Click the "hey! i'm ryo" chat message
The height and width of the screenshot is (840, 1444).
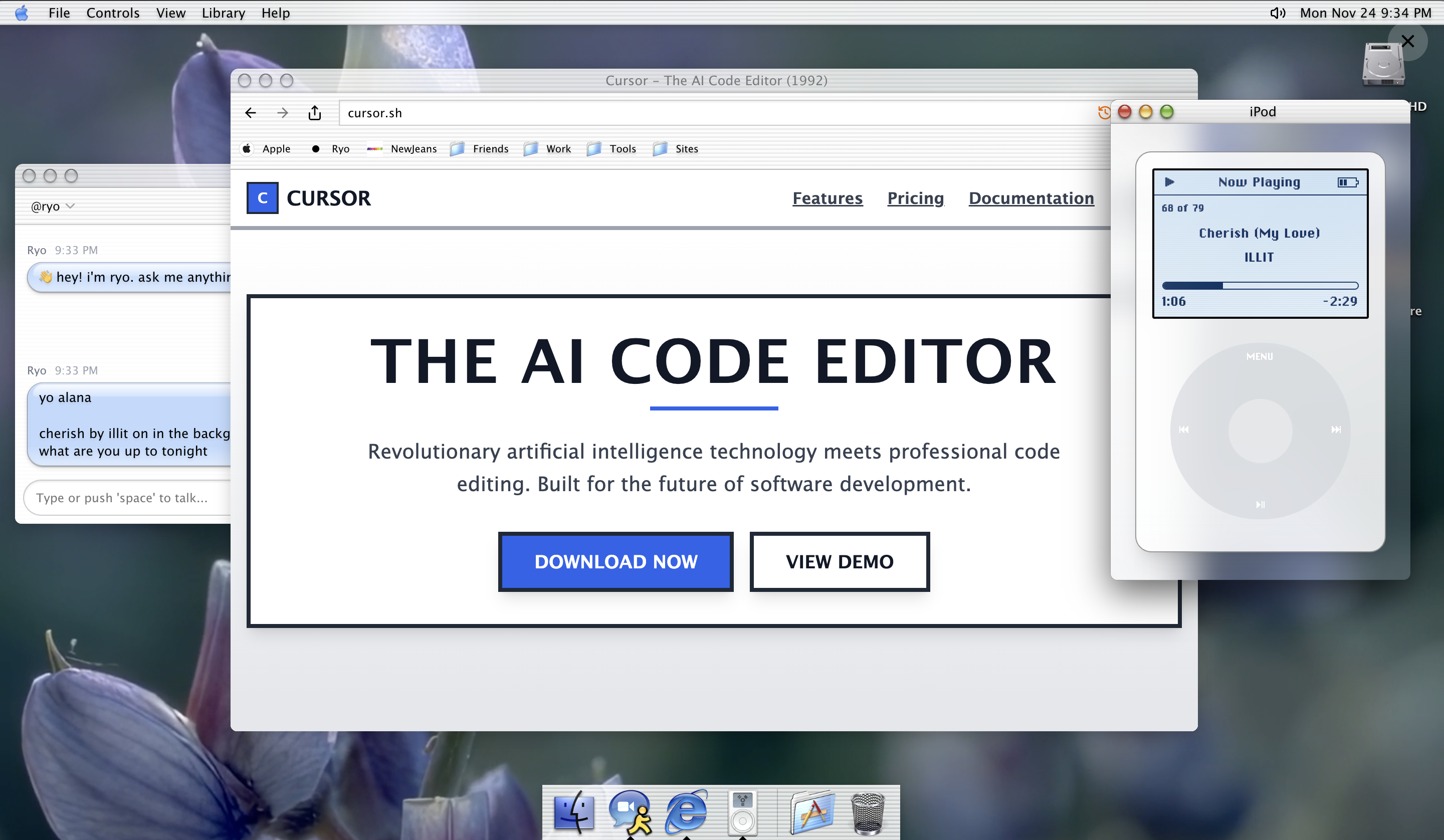(129, 277)
